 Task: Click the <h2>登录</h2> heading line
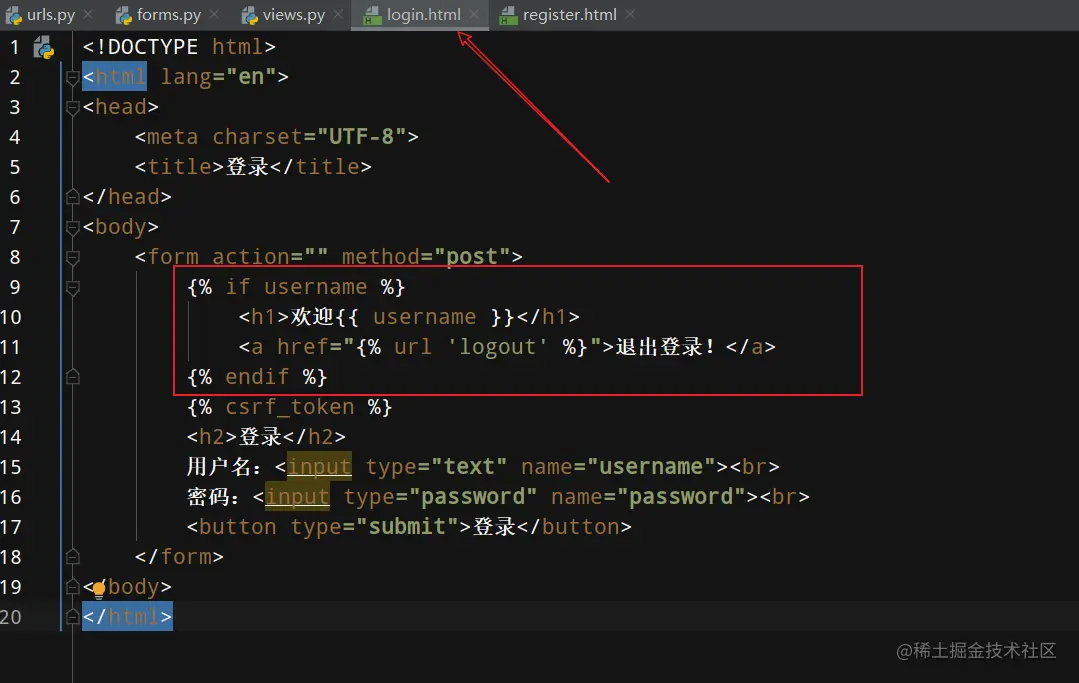pyautogui.click(x=266, y=437)
